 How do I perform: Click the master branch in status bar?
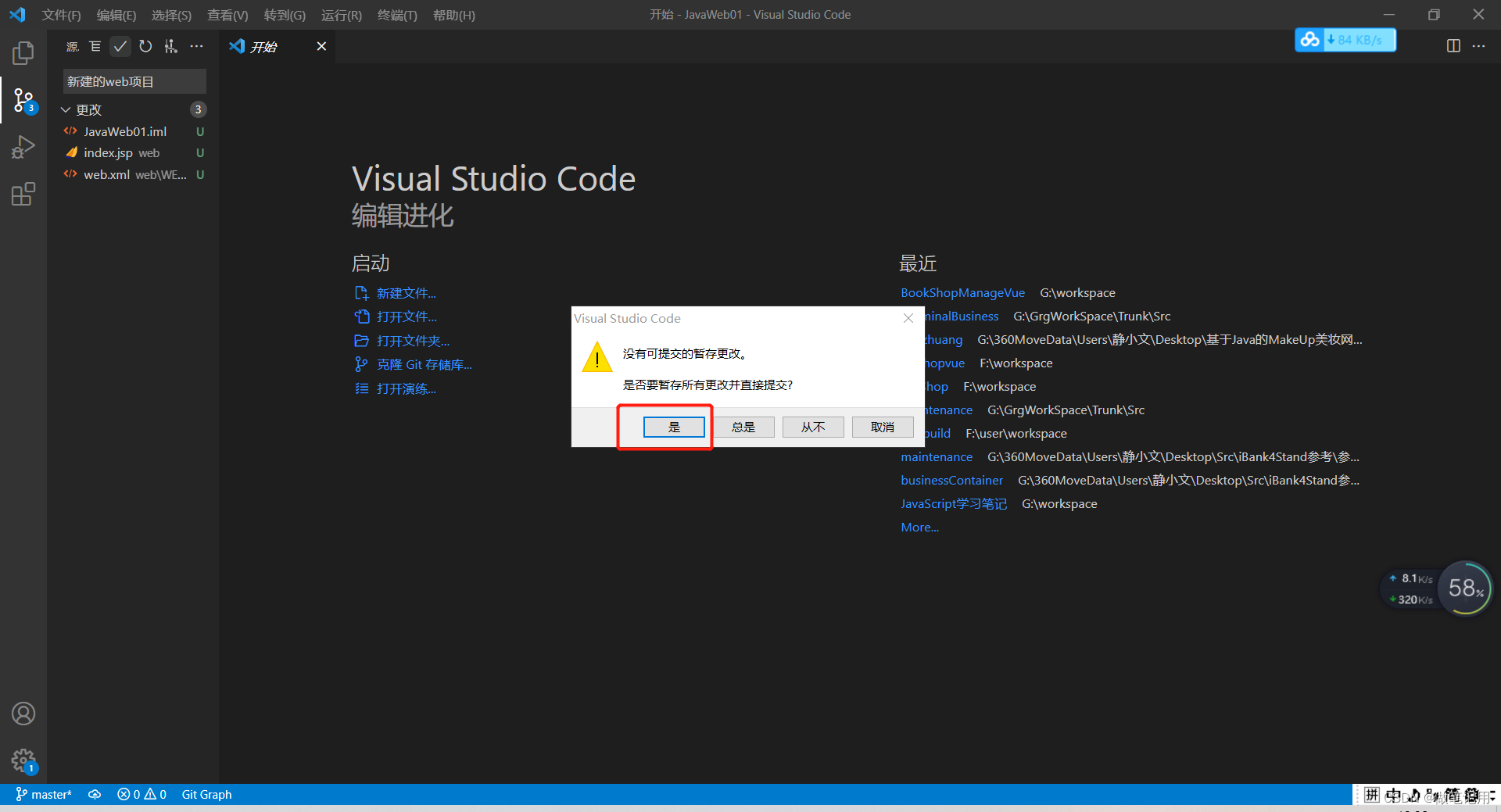coord(44,794)
